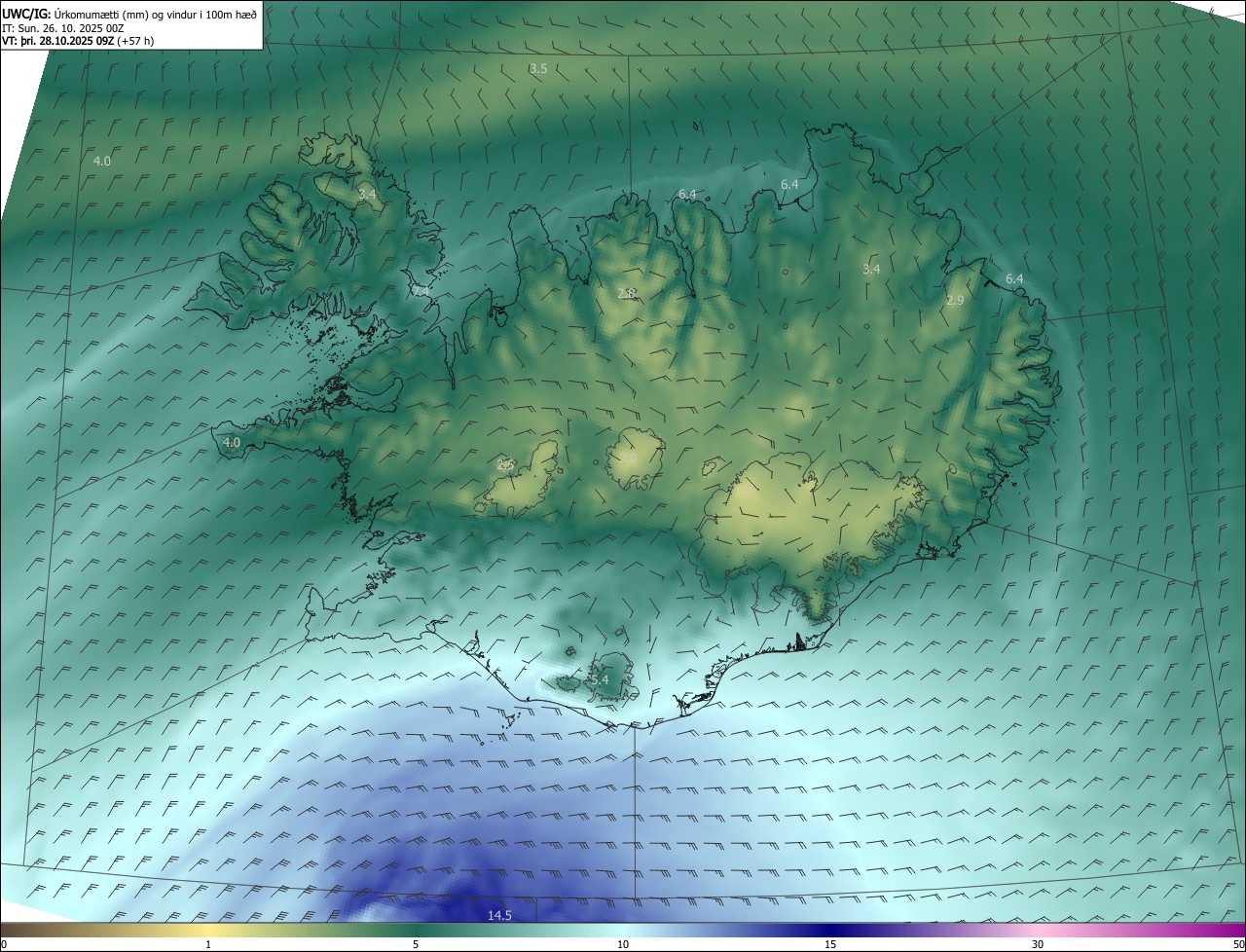Select the 5 tick on color scale
The height and width of the screenshot is (952, 1246).
coord(416,944)
